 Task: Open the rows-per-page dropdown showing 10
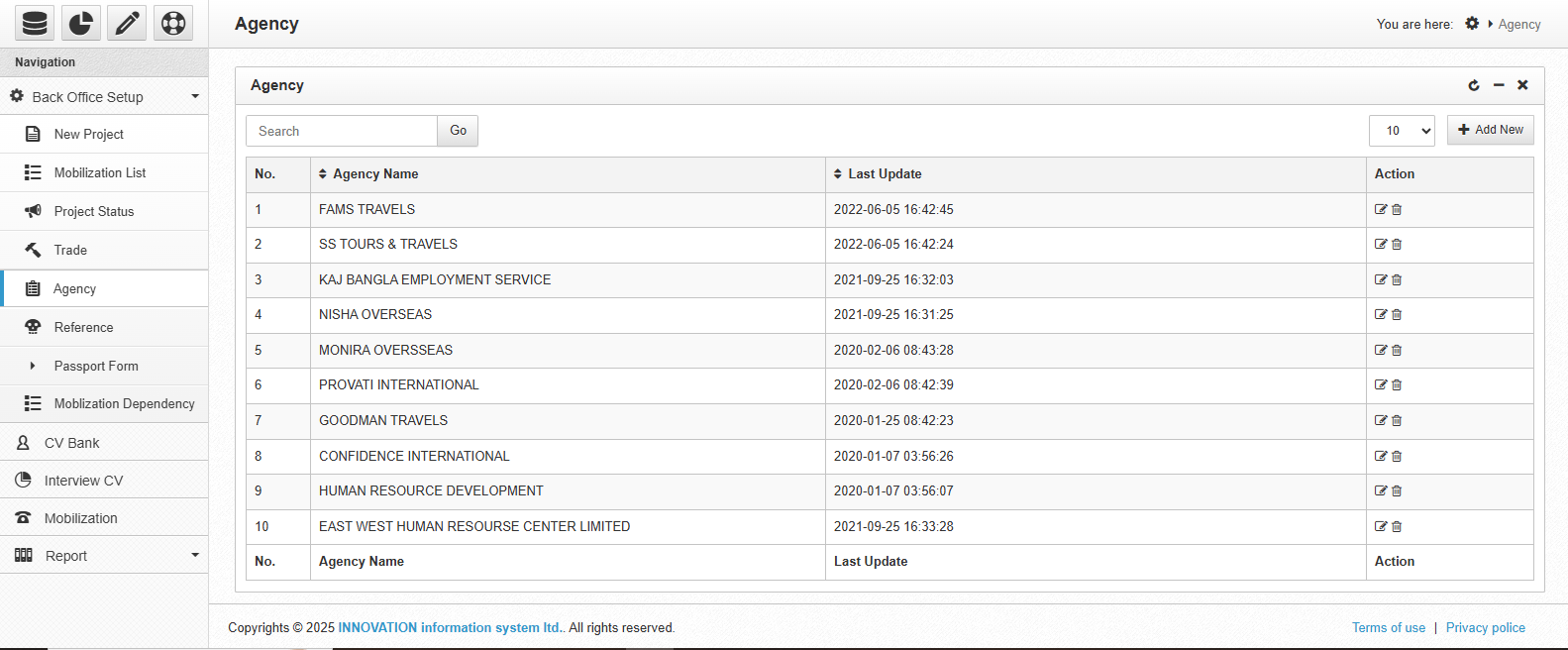click(1402, 131)
